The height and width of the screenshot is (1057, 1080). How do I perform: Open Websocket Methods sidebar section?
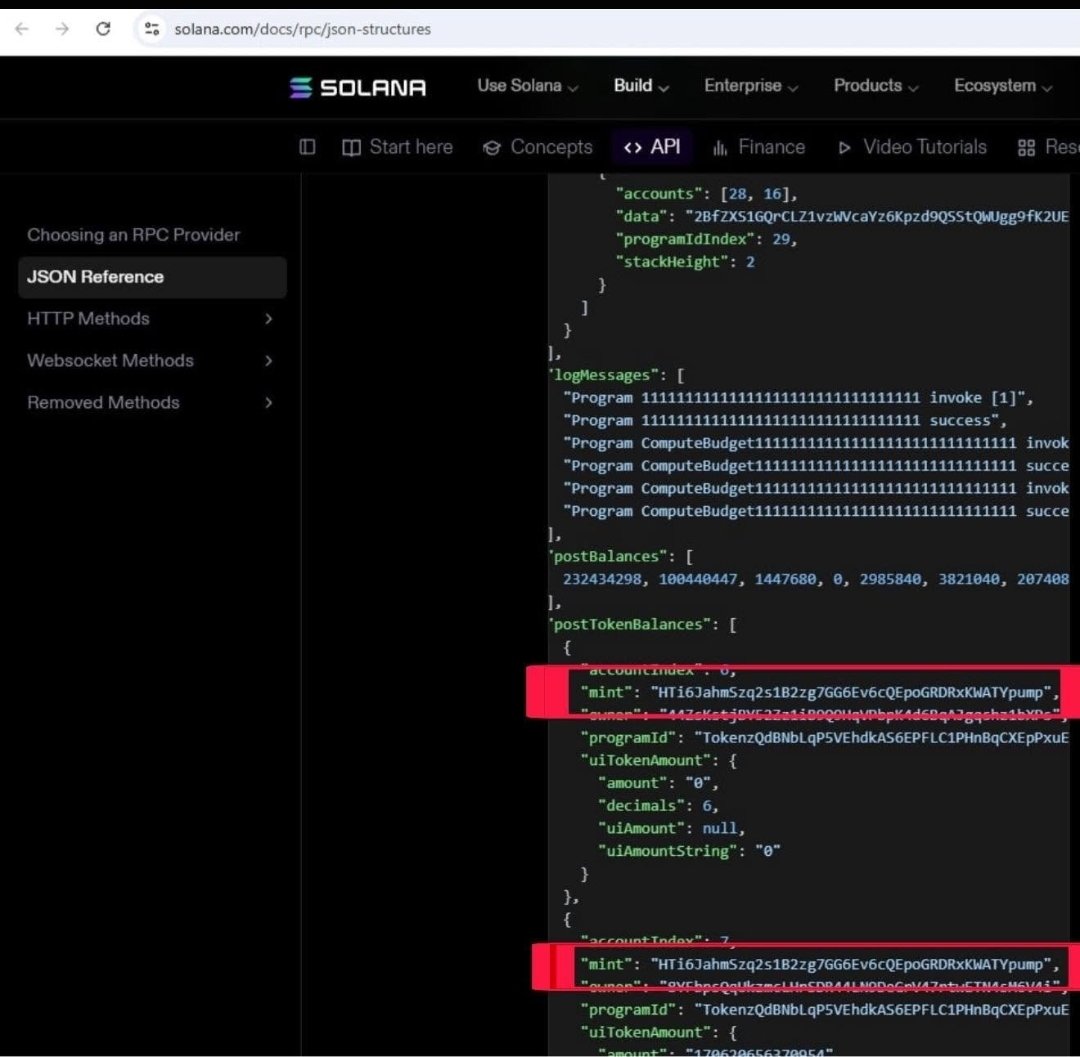[x=110, y=360]
